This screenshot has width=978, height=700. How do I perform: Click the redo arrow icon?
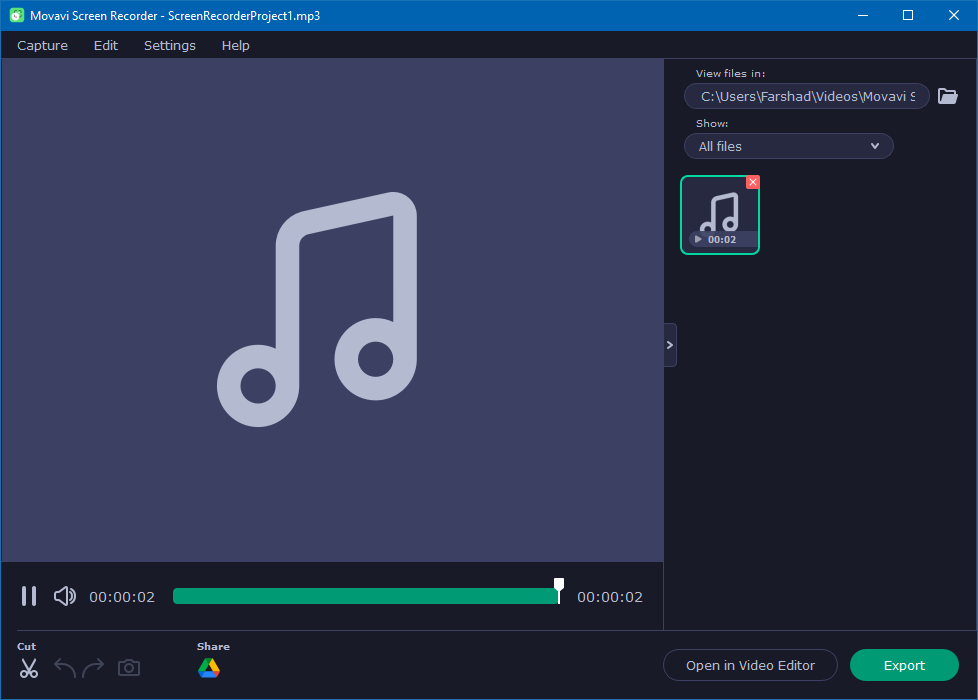tap(93, 668)
